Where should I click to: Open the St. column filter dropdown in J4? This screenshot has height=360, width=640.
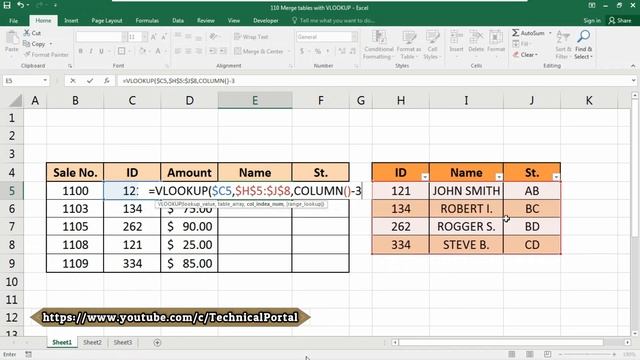click(x=556, y=177)
